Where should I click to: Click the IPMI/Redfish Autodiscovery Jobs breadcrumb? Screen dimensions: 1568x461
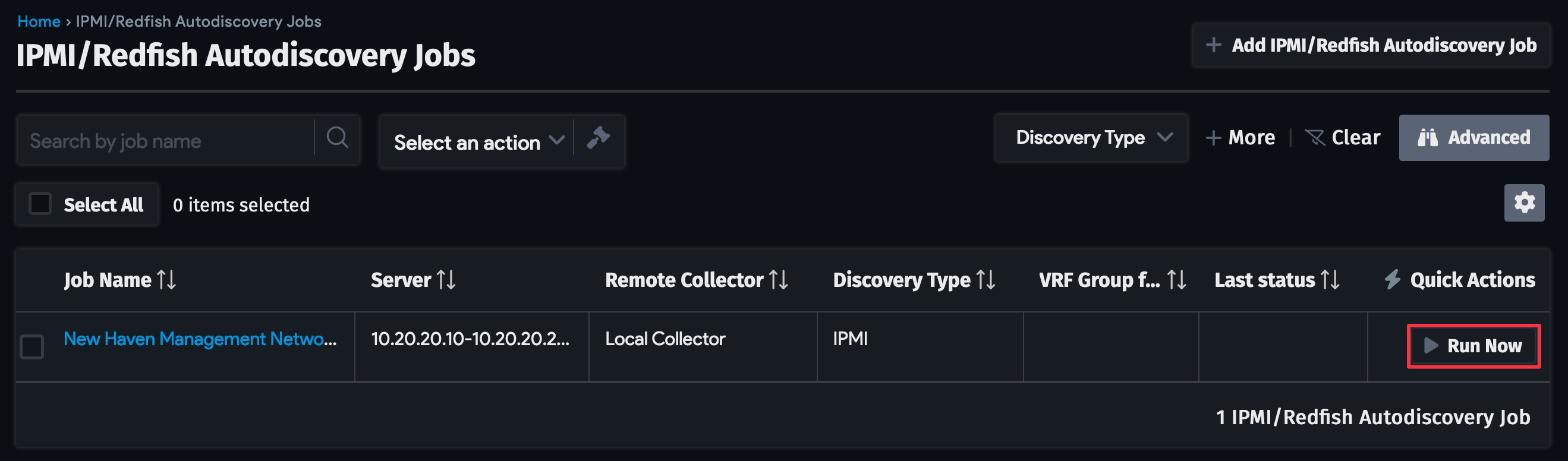coord(197,21)
